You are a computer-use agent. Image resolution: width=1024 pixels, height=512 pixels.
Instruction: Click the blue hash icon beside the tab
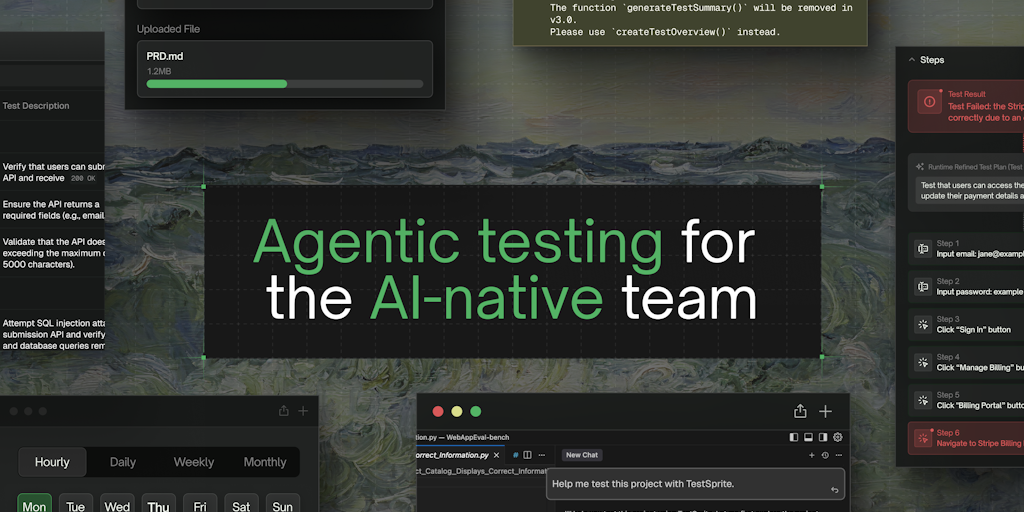516,455
